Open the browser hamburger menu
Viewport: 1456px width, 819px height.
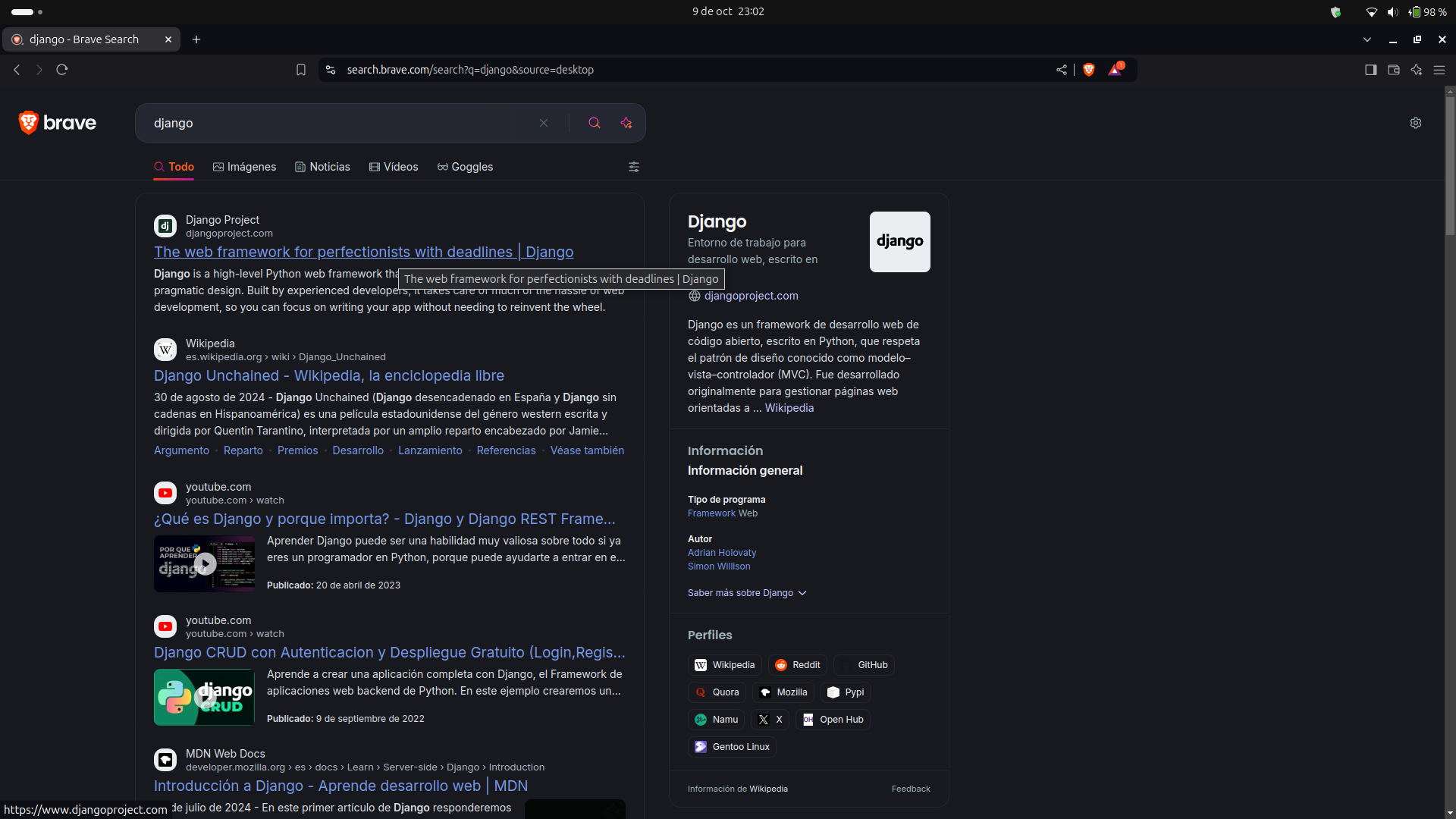[x=1439, y=70]
